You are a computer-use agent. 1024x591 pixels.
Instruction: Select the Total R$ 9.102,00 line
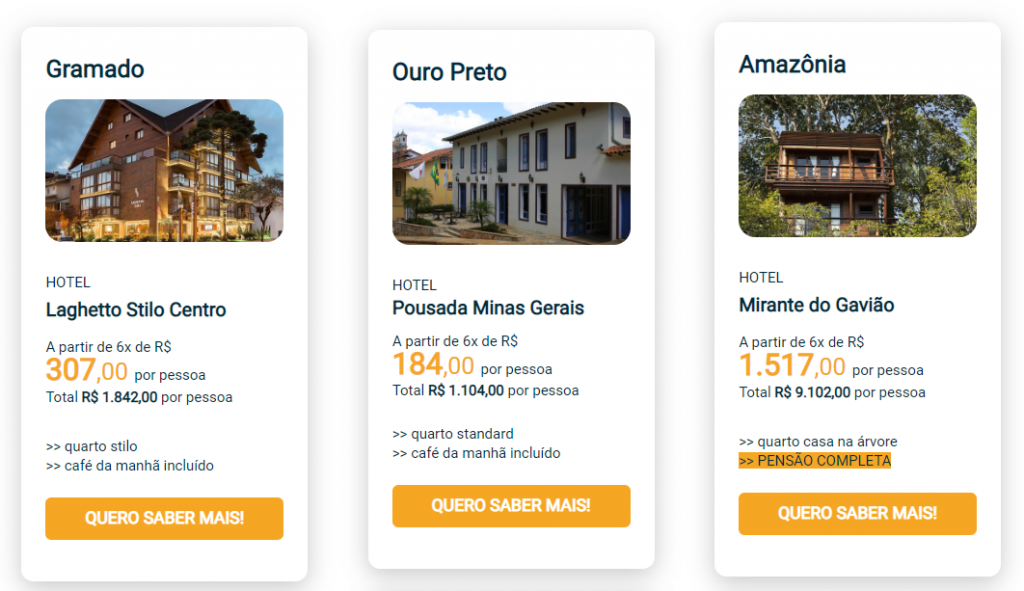(x=832, y=392)
